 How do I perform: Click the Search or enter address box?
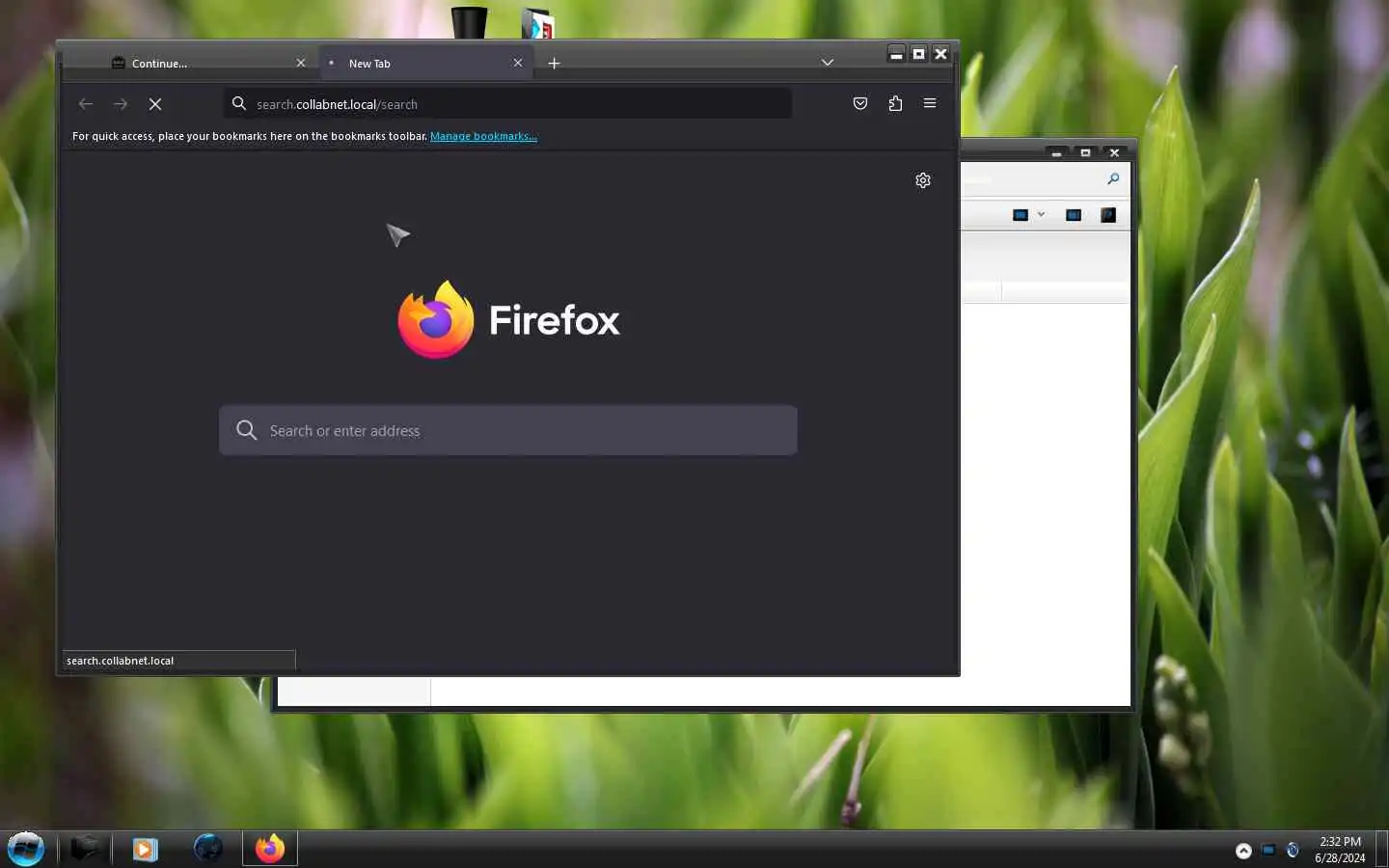click(508, 430)
